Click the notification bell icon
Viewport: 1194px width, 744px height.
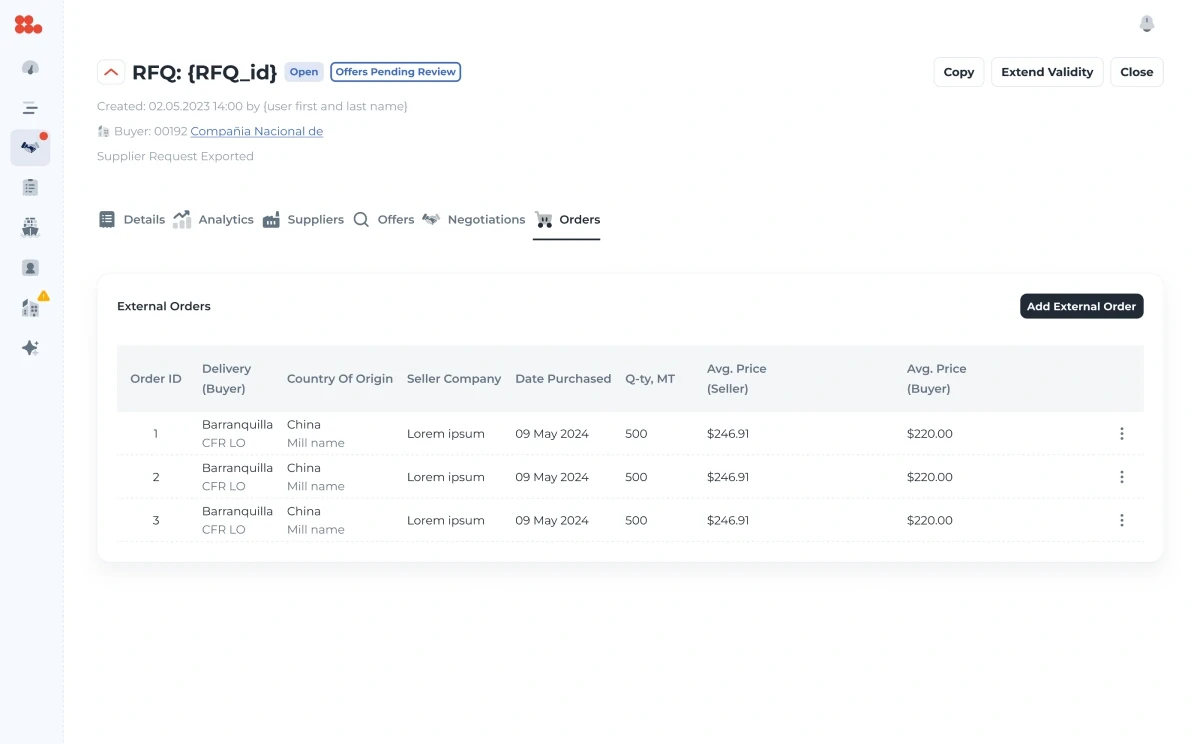point(1147,24)
